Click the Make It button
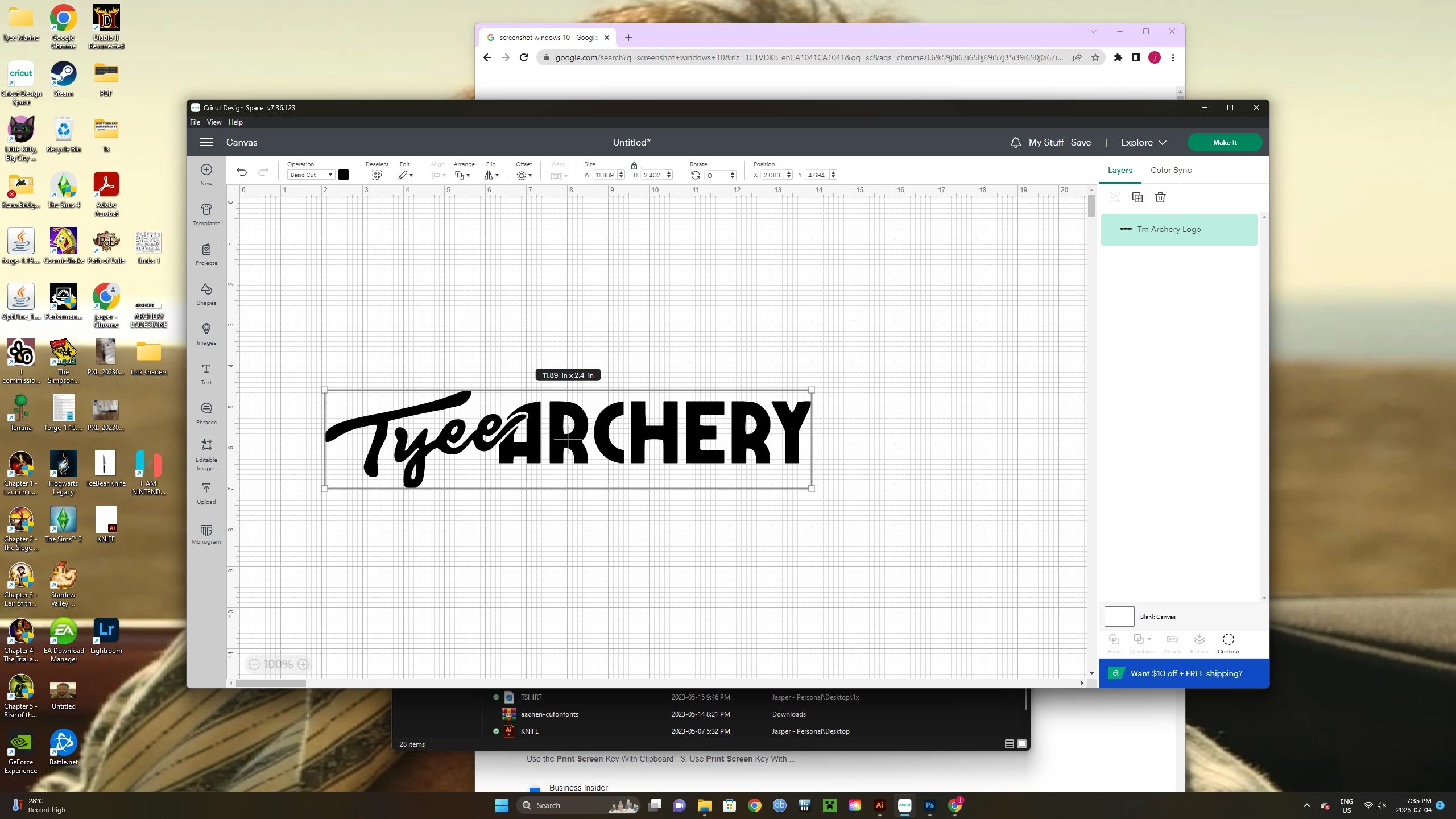 (x=1225, y=142)
